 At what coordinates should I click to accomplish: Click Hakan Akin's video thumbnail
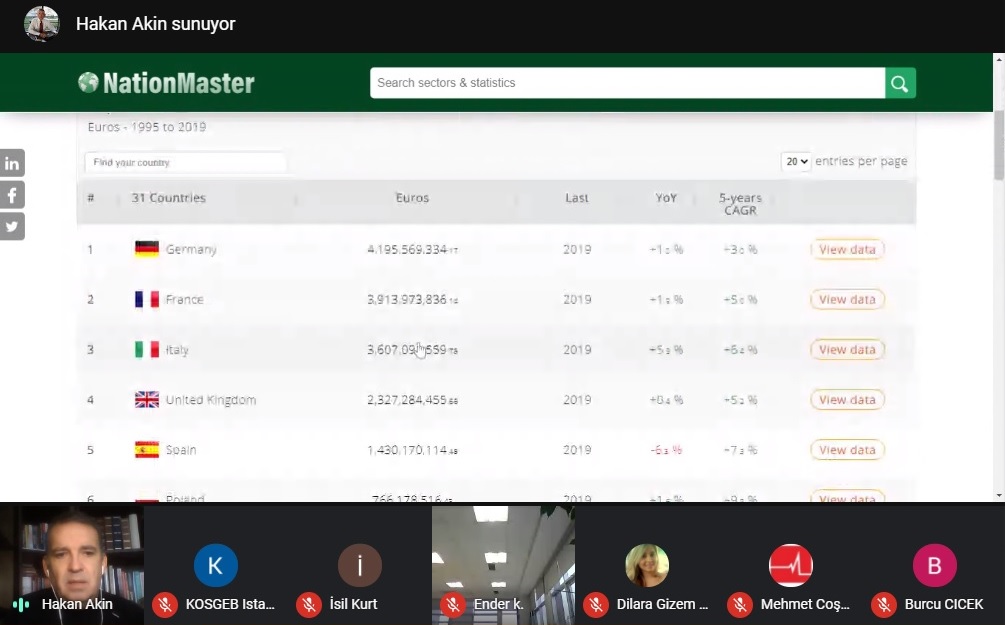click(72, 564)
